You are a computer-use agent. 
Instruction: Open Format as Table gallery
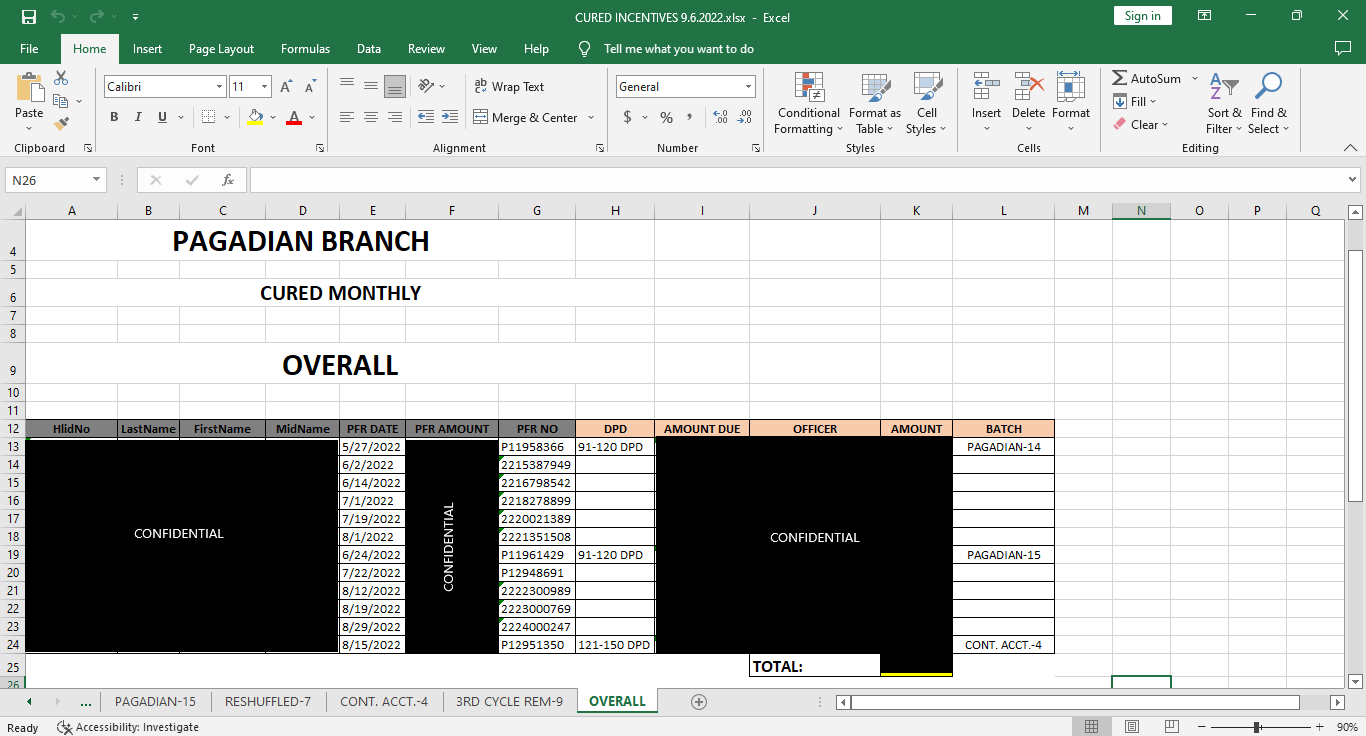(875, 103)
